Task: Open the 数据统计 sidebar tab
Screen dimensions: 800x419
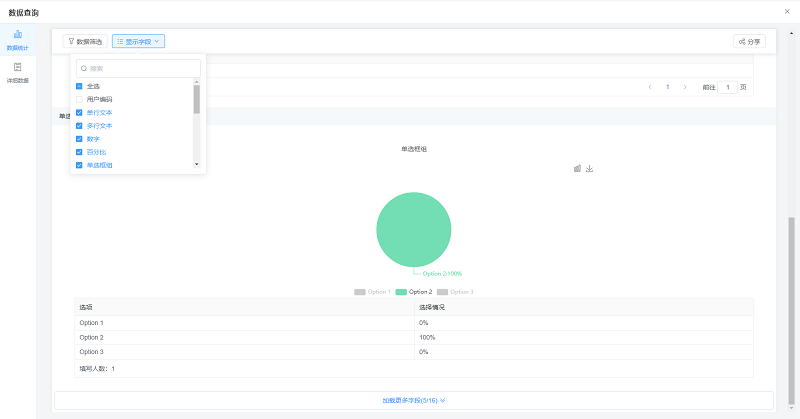Action: click(x=18, y=40)
